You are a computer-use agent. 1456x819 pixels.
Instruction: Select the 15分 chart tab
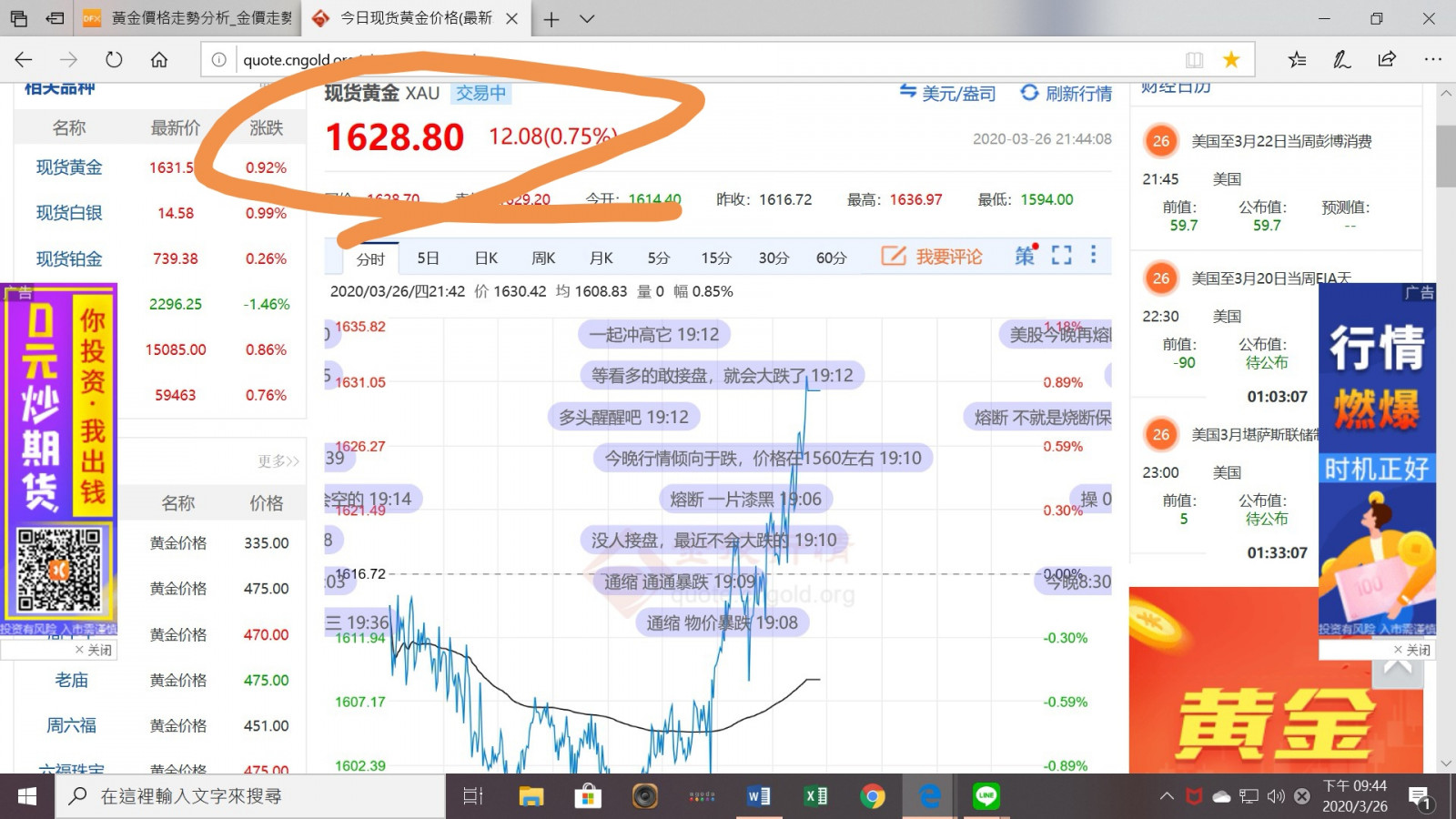coord(716,258)
